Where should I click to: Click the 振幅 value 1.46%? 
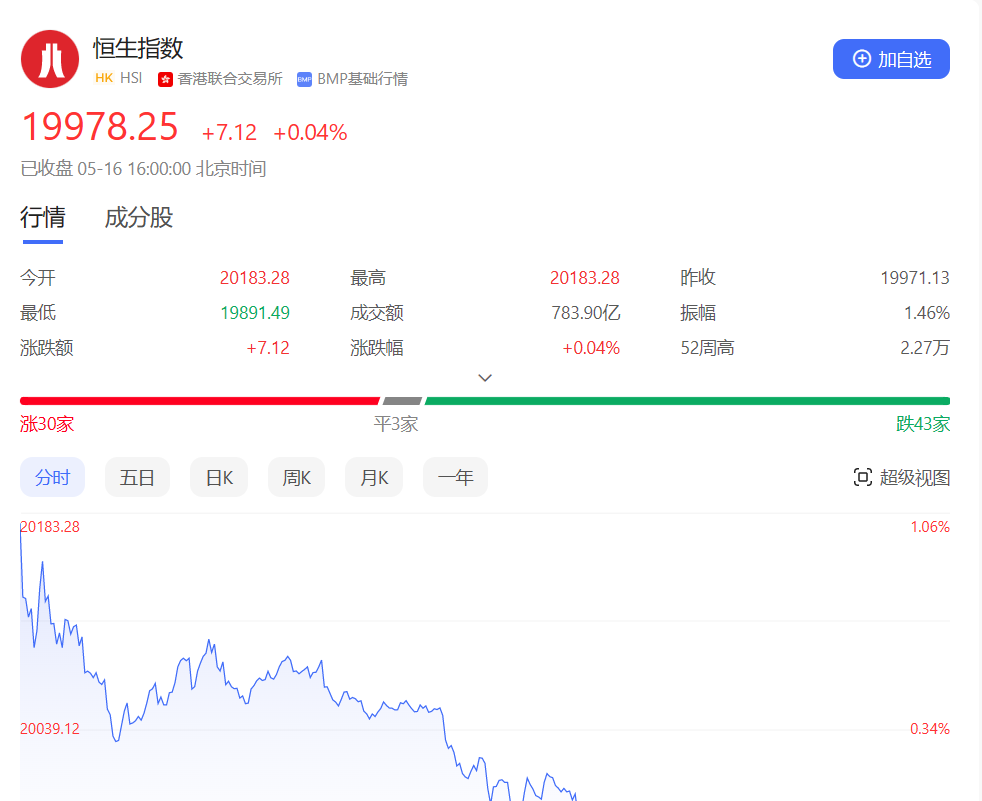(927, 313)
